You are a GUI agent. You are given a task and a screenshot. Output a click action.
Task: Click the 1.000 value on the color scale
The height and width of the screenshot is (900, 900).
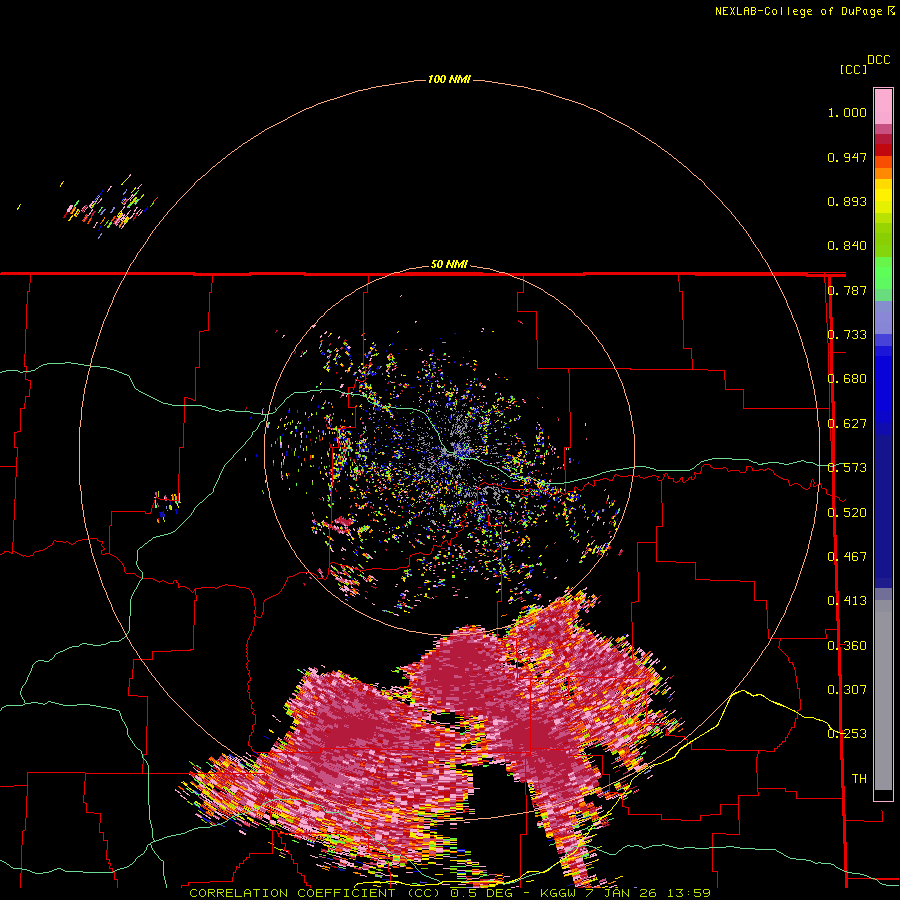click(847, 113)
